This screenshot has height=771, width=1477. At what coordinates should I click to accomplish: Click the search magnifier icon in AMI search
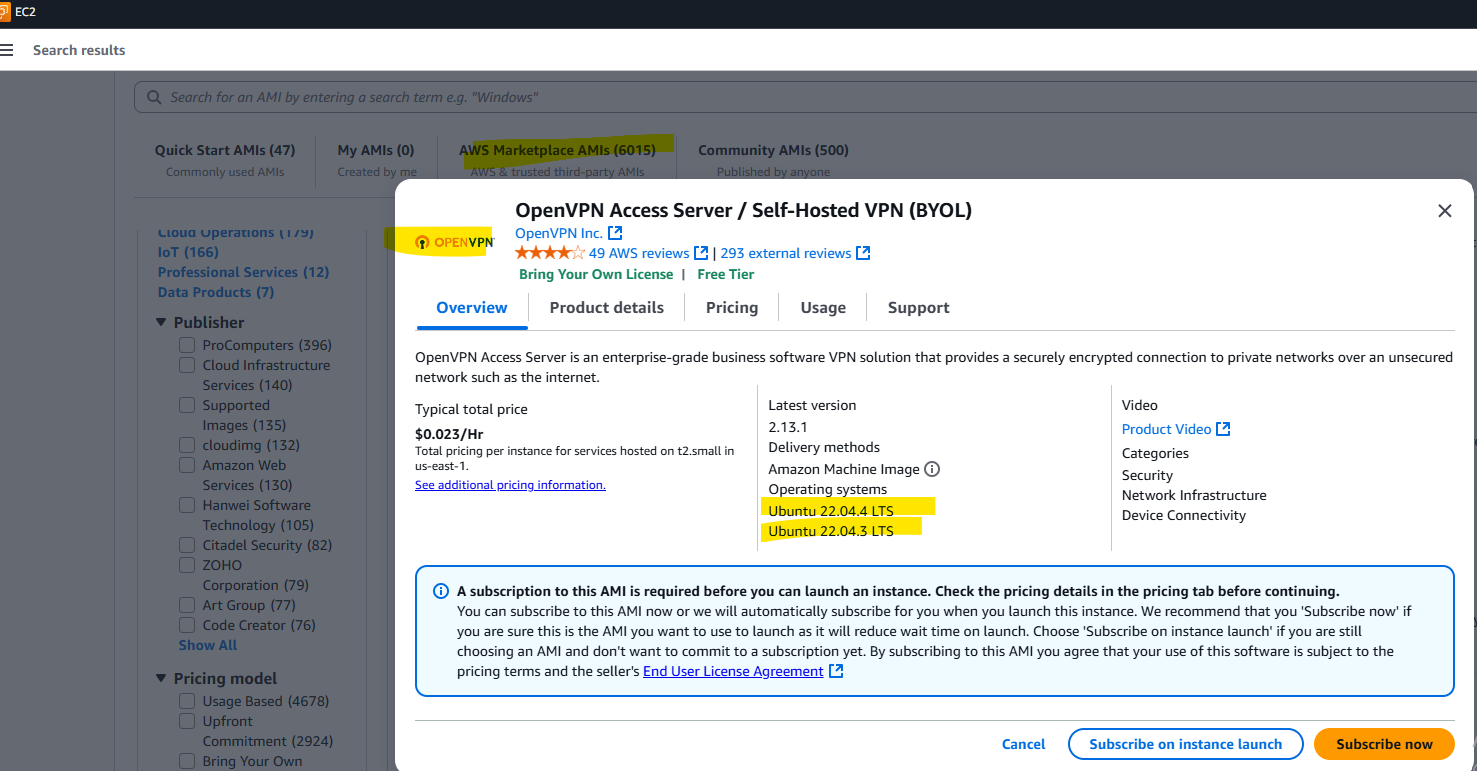tap(154, 97)
